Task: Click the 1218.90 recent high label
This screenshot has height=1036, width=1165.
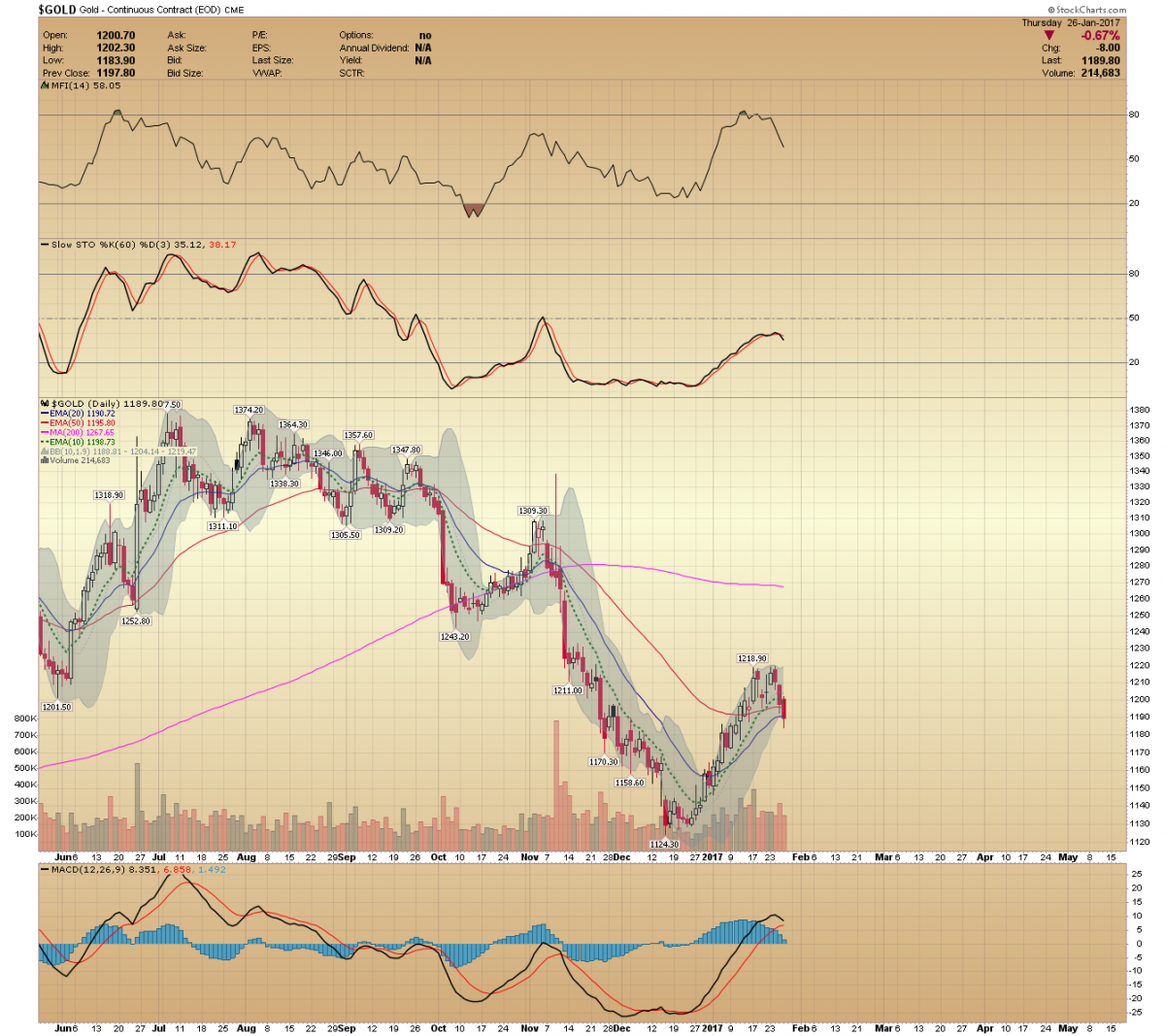Action: (x=751, y=658)
